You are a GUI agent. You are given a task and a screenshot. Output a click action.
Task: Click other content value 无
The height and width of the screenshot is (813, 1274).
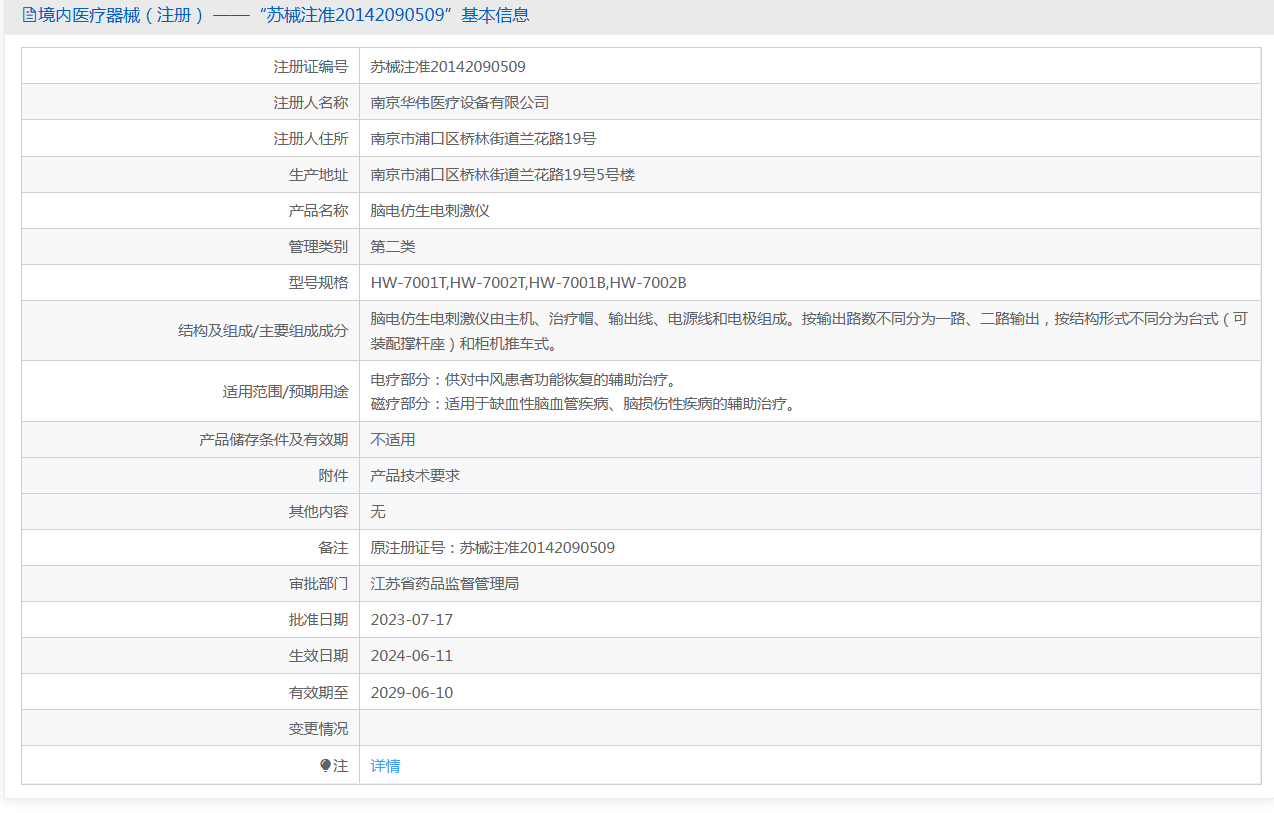[378, 512]
